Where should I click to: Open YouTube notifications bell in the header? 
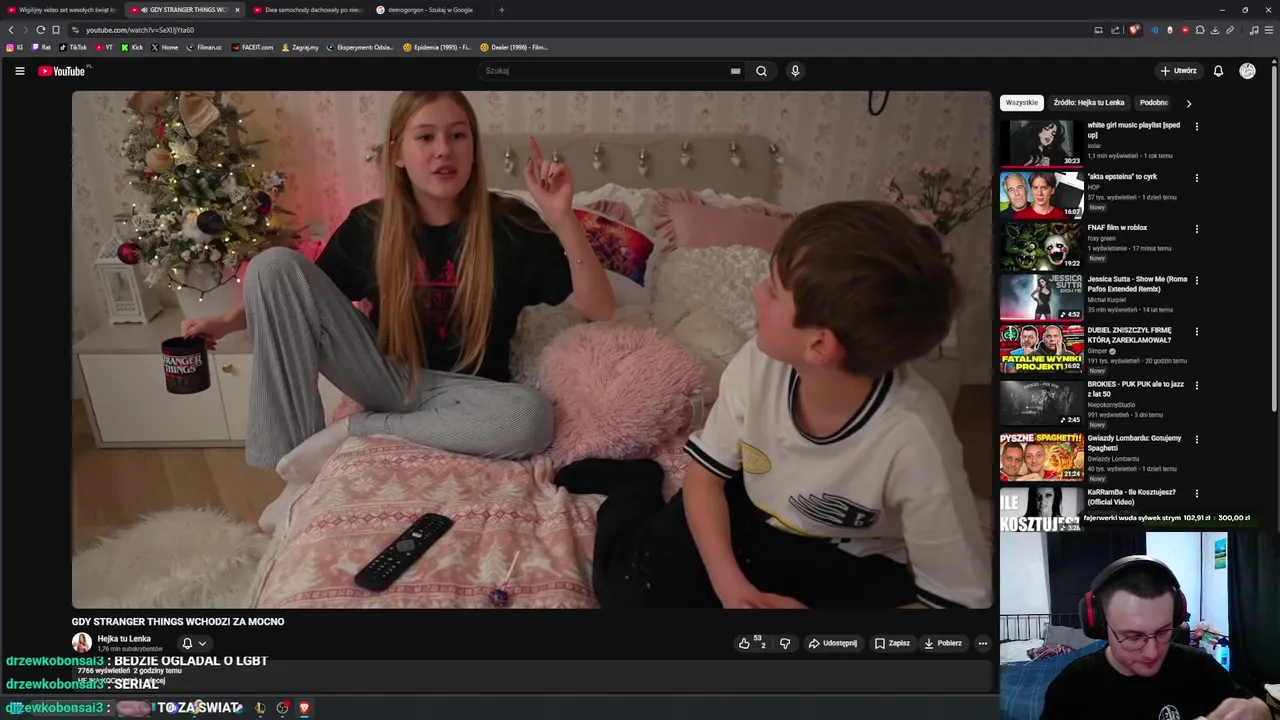coord(1218,71)
